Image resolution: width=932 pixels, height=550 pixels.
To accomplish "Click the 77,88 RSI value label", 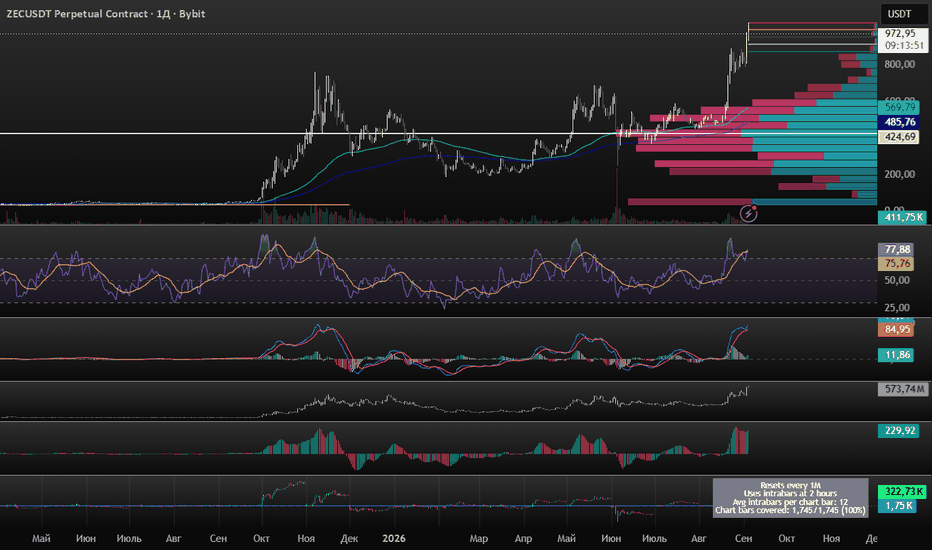I will [x=897, y=250].
